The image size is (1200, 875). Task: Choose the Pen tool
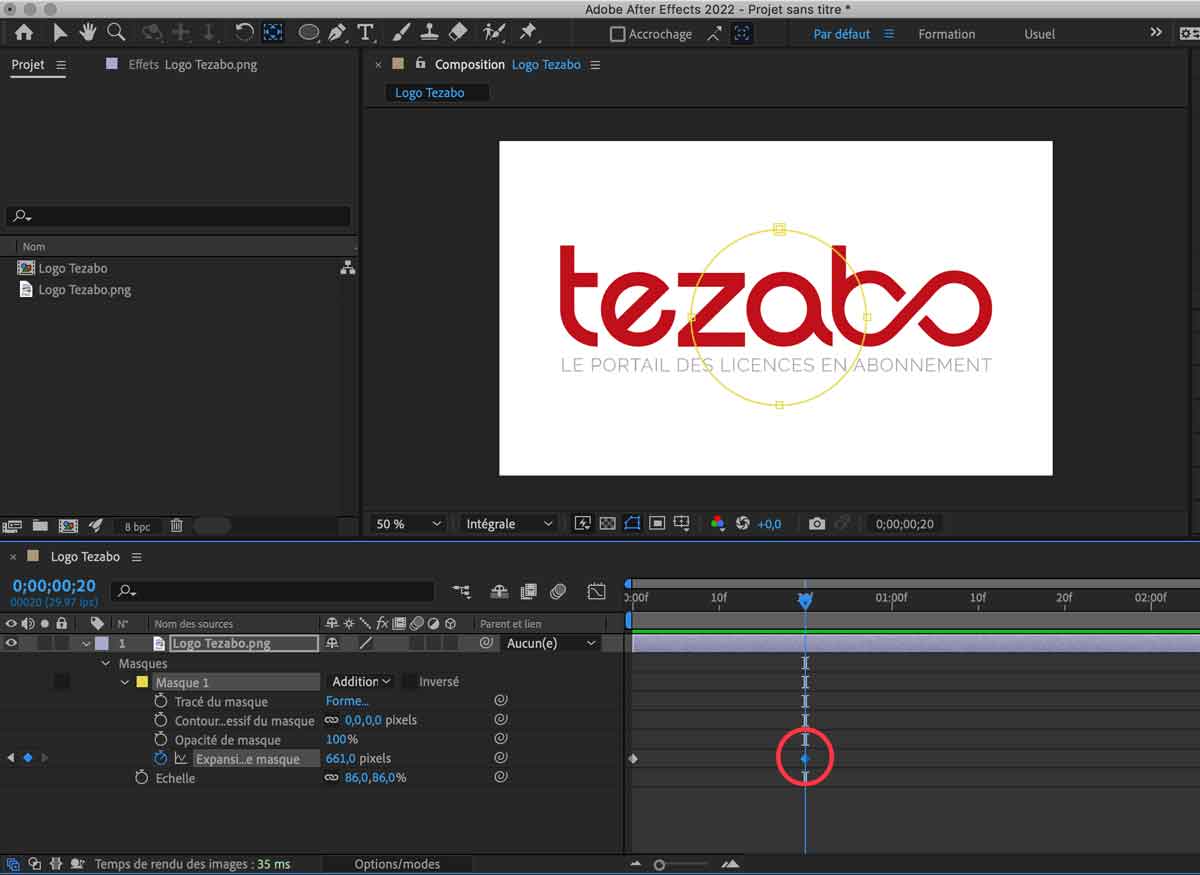tap(337, 33)
